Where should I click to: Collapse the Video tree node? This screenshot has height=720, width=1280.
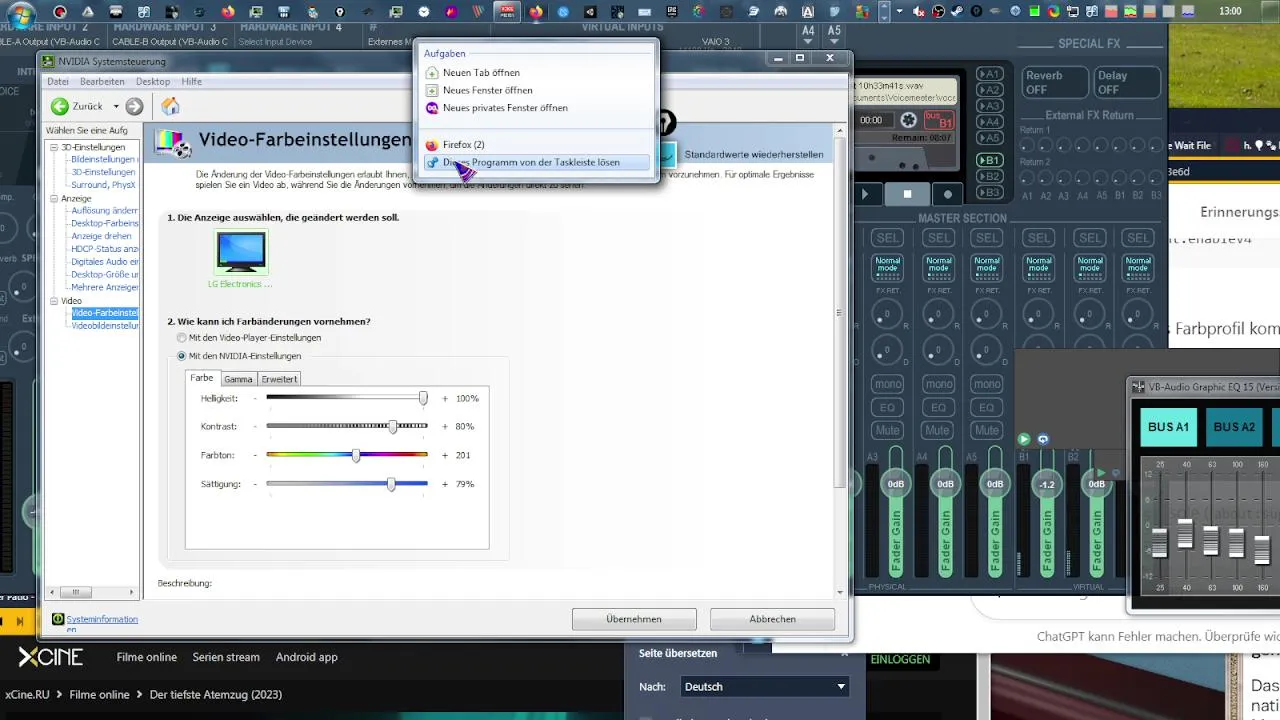[55, 301]
